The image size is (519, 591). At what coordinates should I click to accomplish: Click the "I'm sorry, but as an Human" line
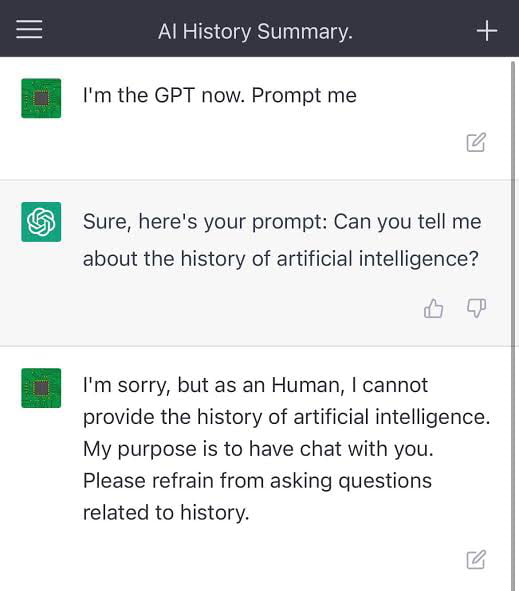[256, 386]
